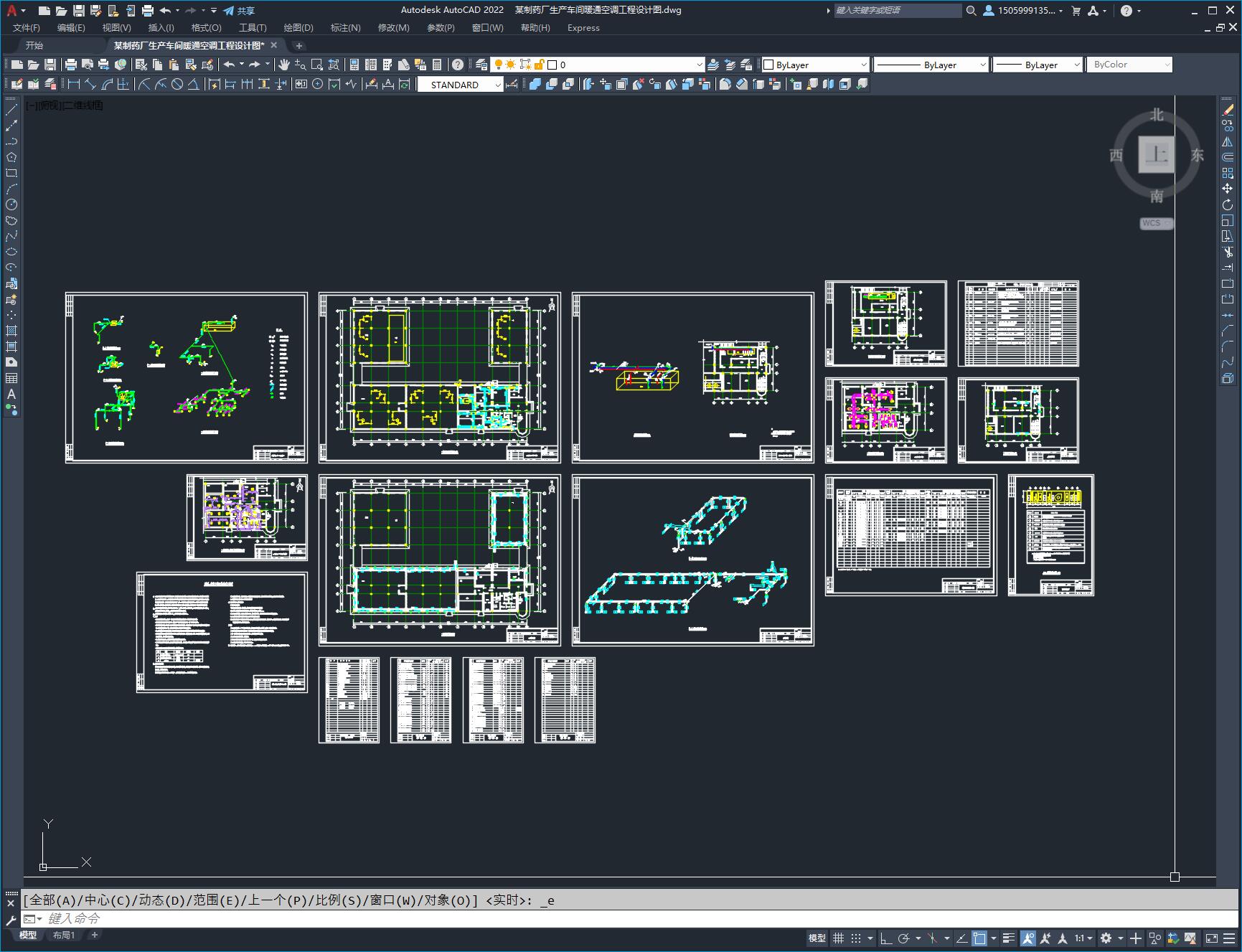Switch to the 布局1 layout tab
Screen dimensions: 1242x952
tap(64, 935)
